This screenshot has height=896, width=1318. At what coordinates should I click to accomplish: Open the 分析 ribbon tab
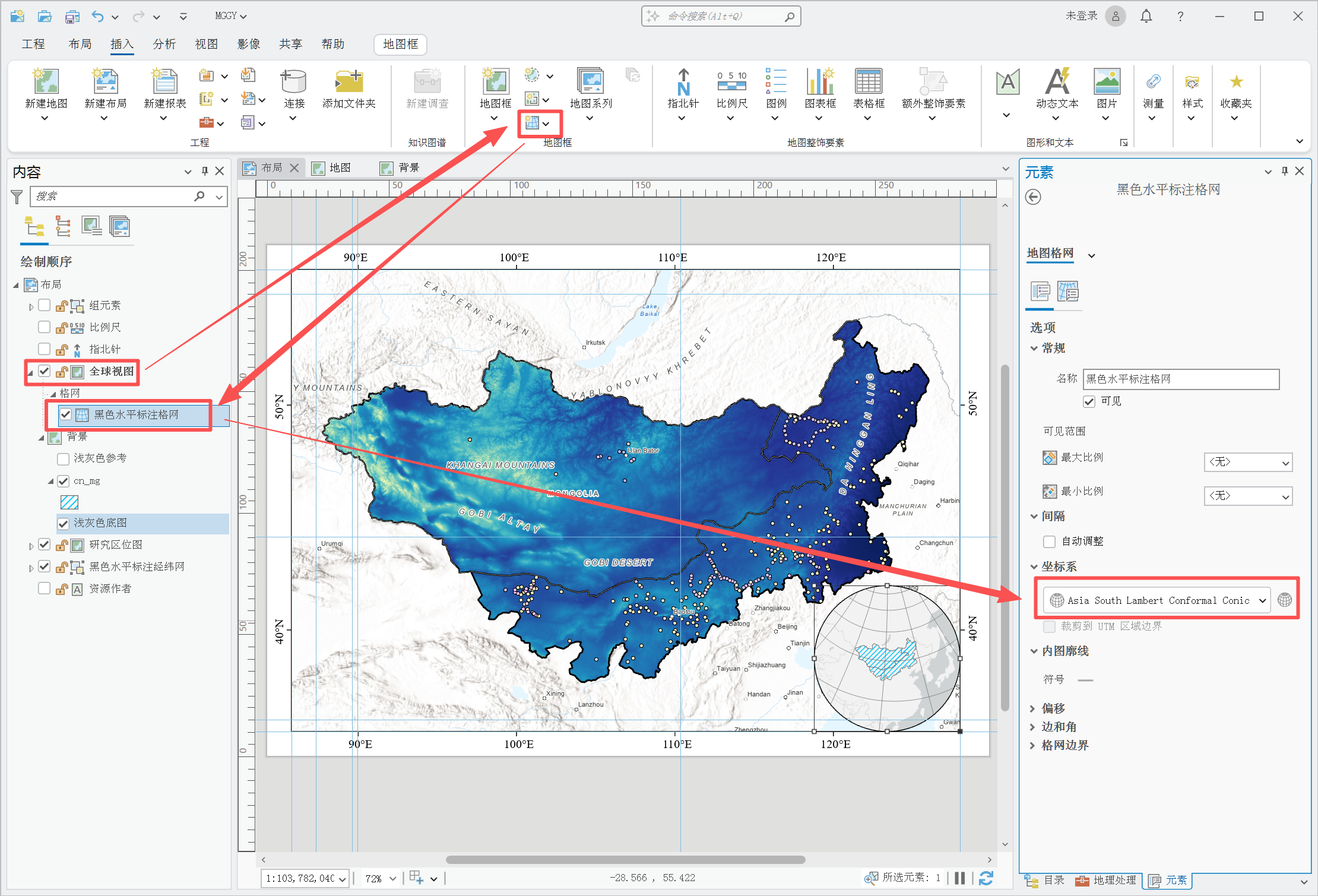pos(164,44)
